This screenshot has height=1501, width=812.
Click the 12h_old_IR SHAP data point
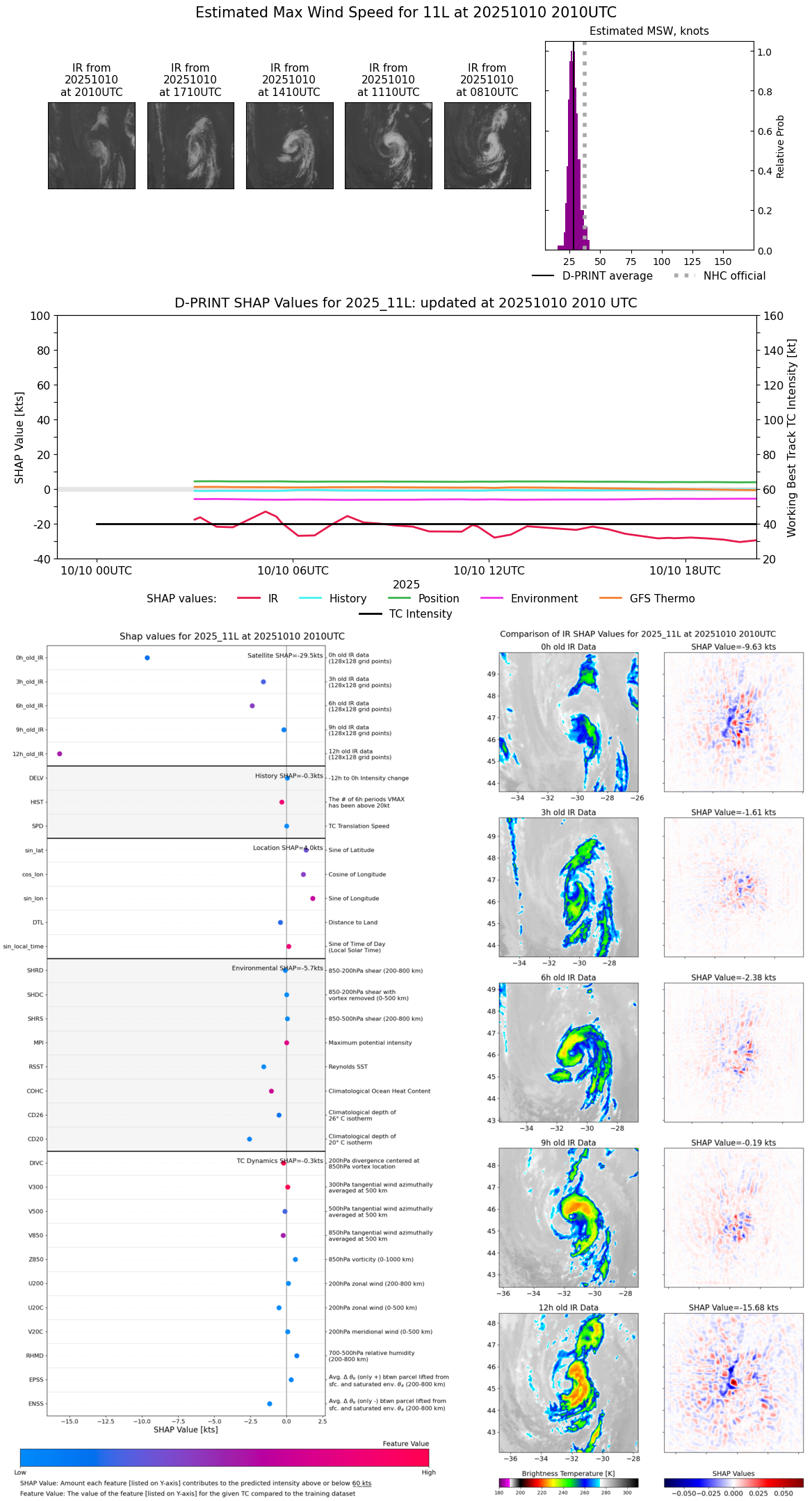[59, 753]
